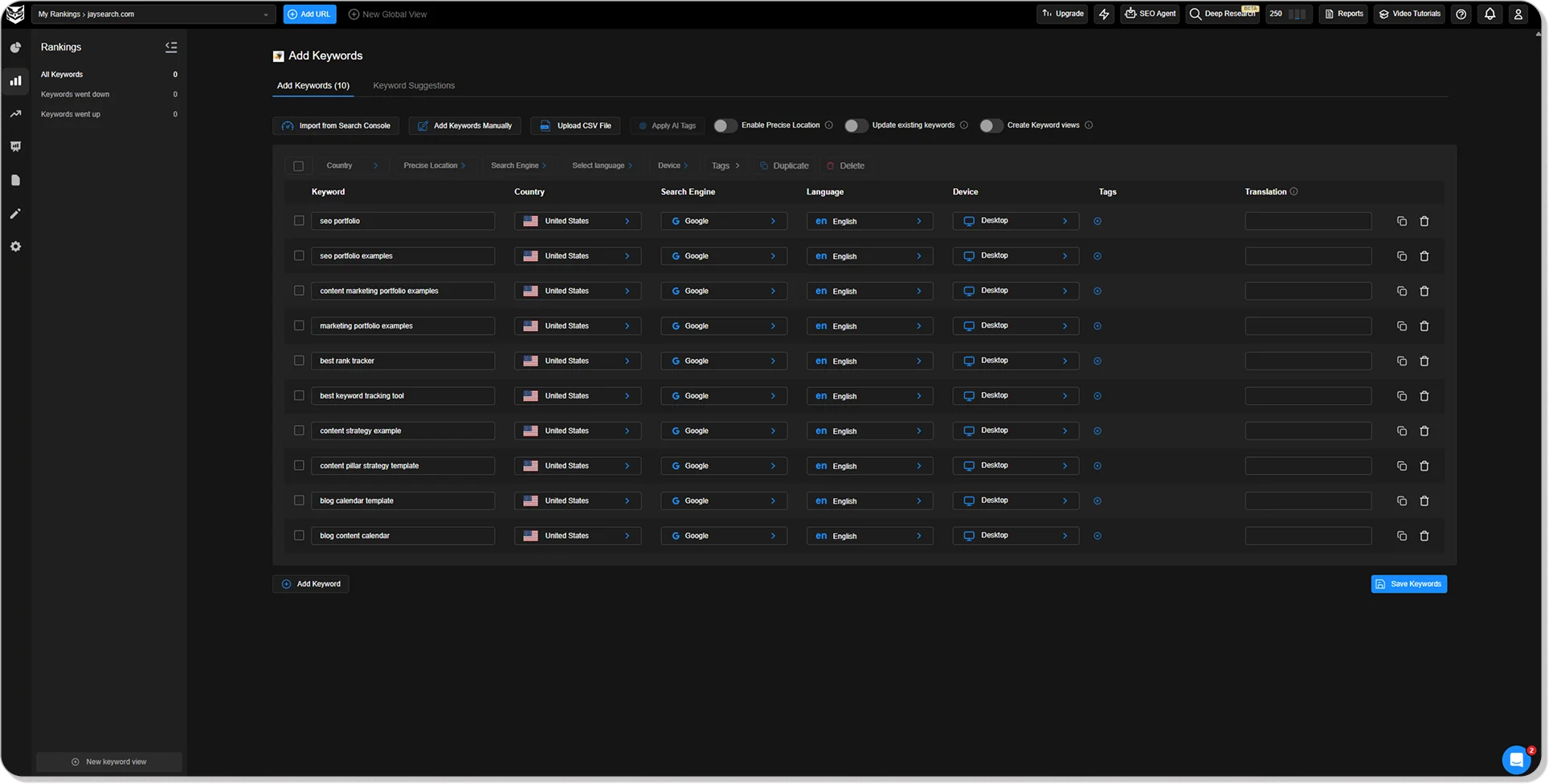This screenshot has height=784, width=1549.
Task: Open the settings gear sidebar icon
Action: [15, 247]
